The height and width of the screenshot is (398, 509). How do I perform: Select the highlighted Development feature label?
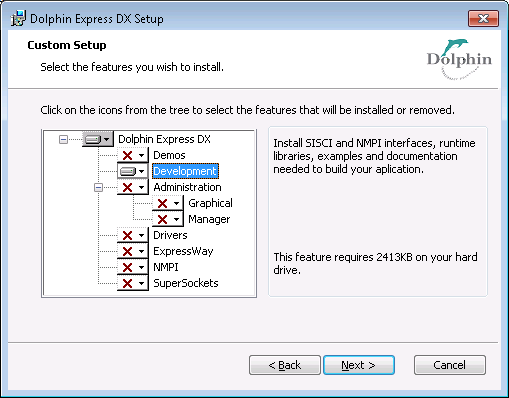[185, 171]
